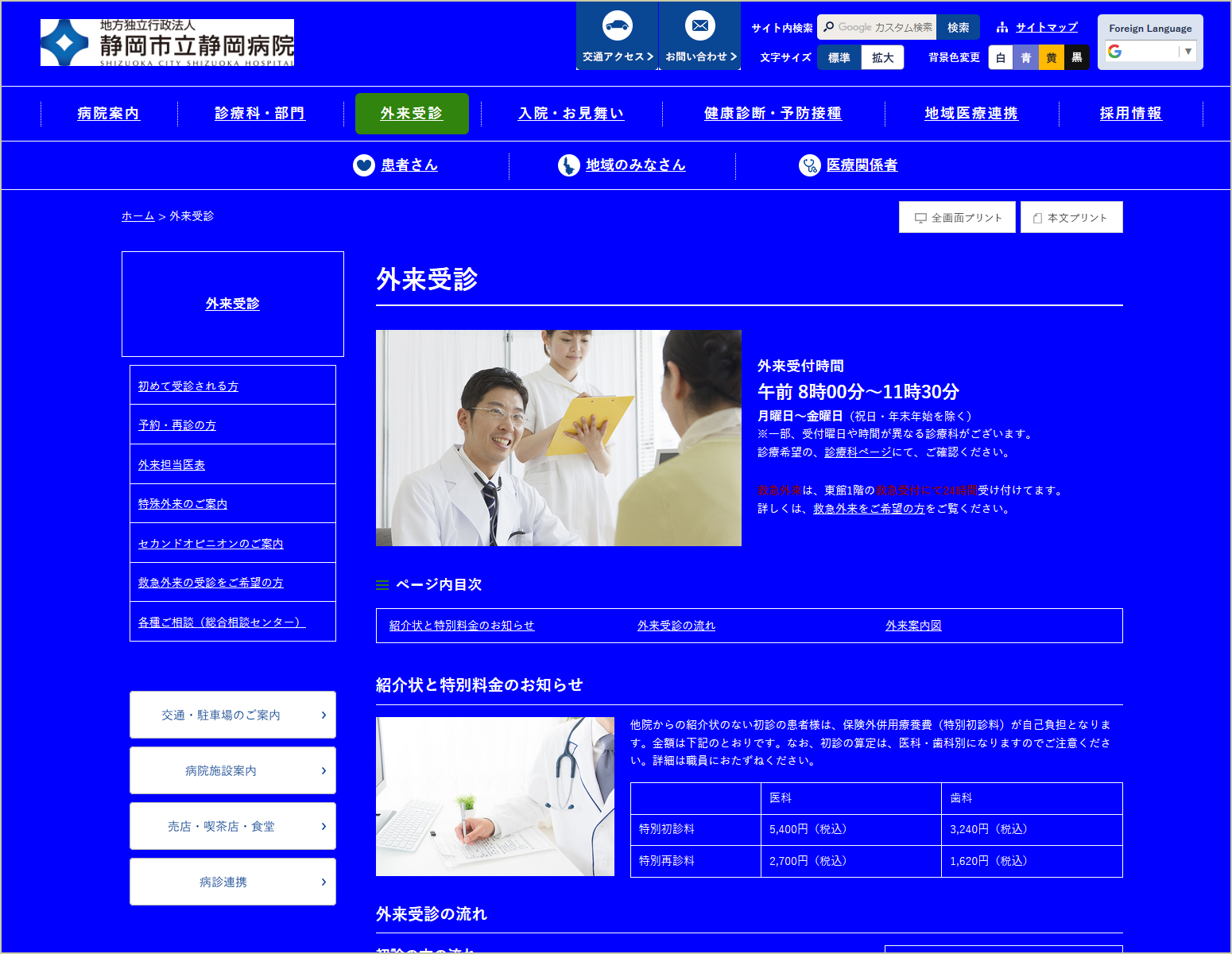Open 予約・再診の方 in the sidebar

[177, 425]
